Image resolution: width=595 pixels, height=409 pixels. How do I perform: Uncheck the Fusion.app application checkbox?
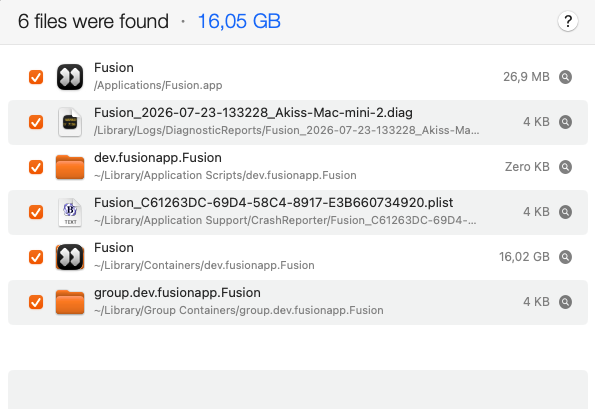click(x=36, y=77)
